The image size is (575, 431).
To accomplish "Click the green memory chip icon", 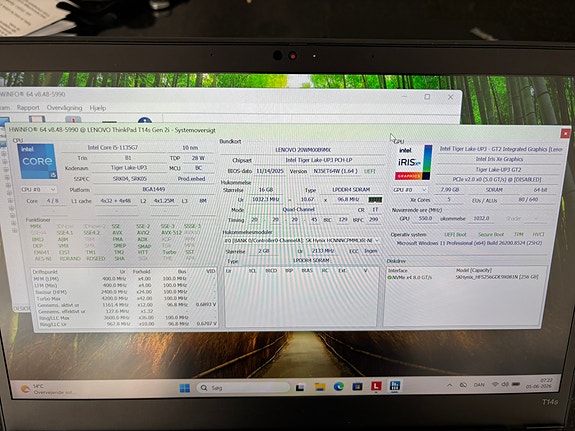I will pos(375,200).
